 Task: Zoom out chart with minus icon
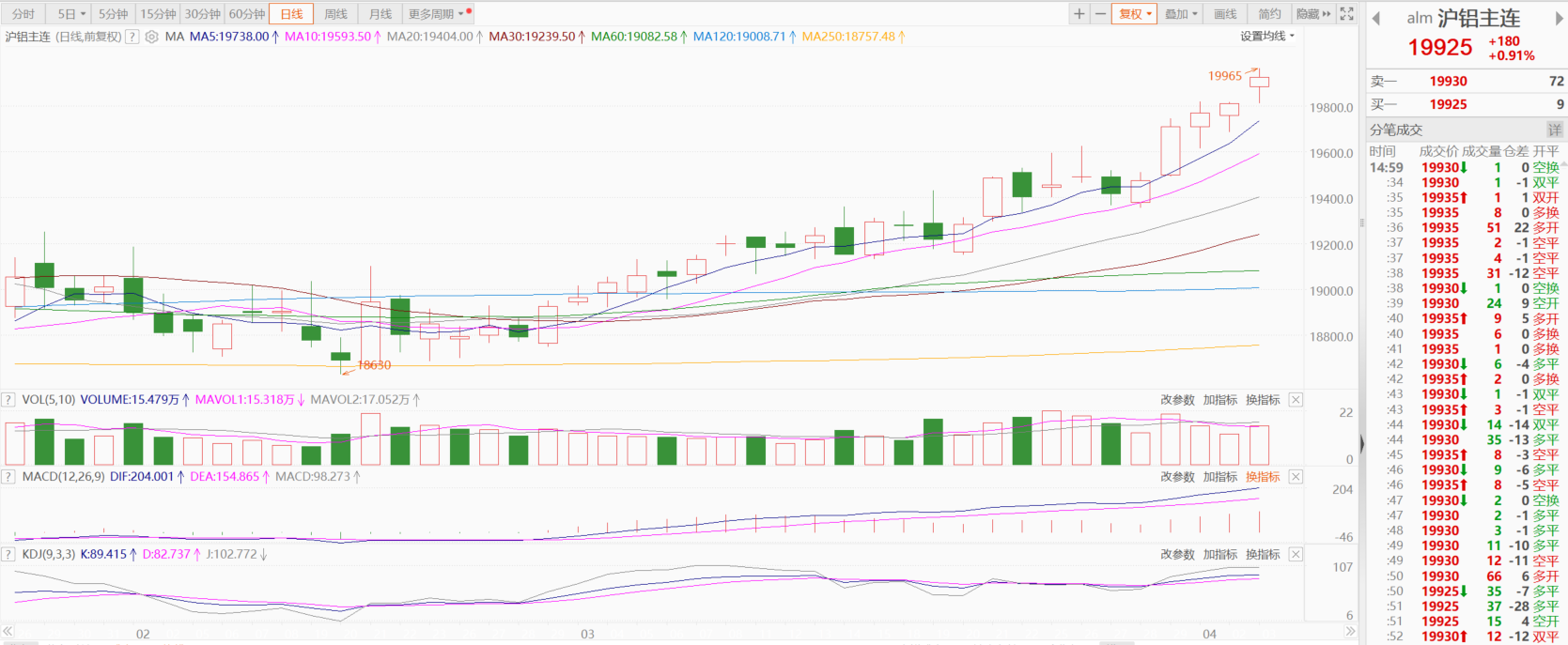coord(1100,14)
